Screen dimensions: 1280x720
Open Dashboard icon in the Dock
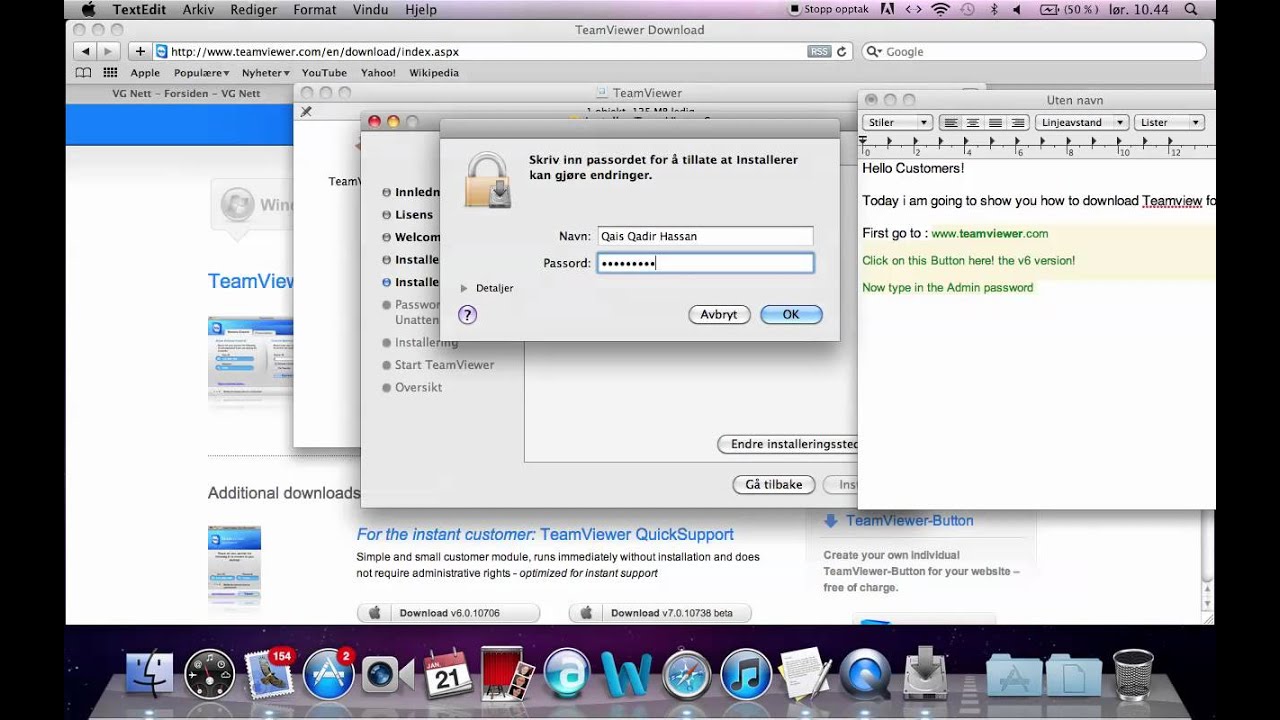click(210, 674)
